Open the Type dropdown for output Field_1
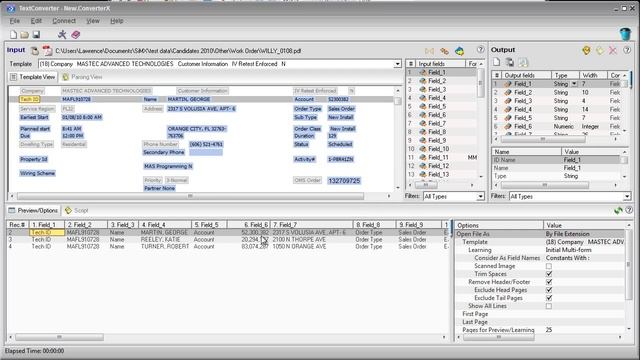 pyautogui.click(x=574, y=84)
